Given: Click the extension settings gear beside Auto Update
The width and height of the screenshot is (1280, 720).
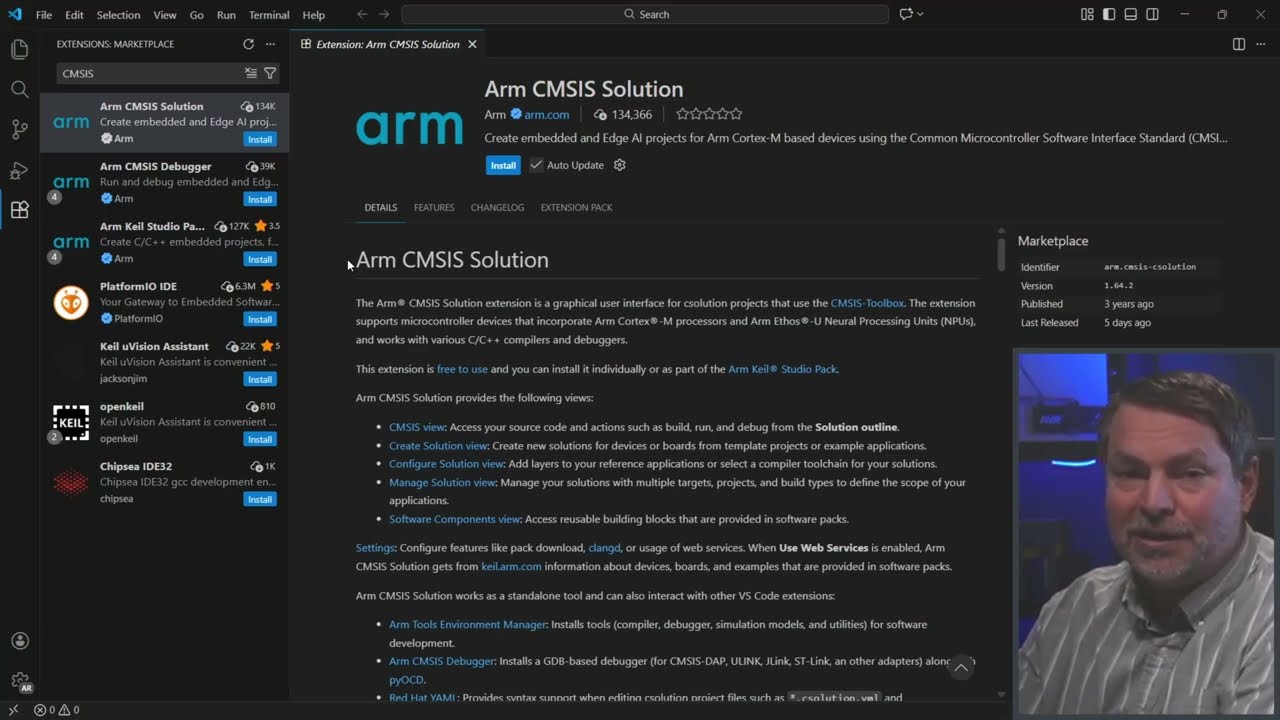Looking at the screenshot, I should (619, 165).
